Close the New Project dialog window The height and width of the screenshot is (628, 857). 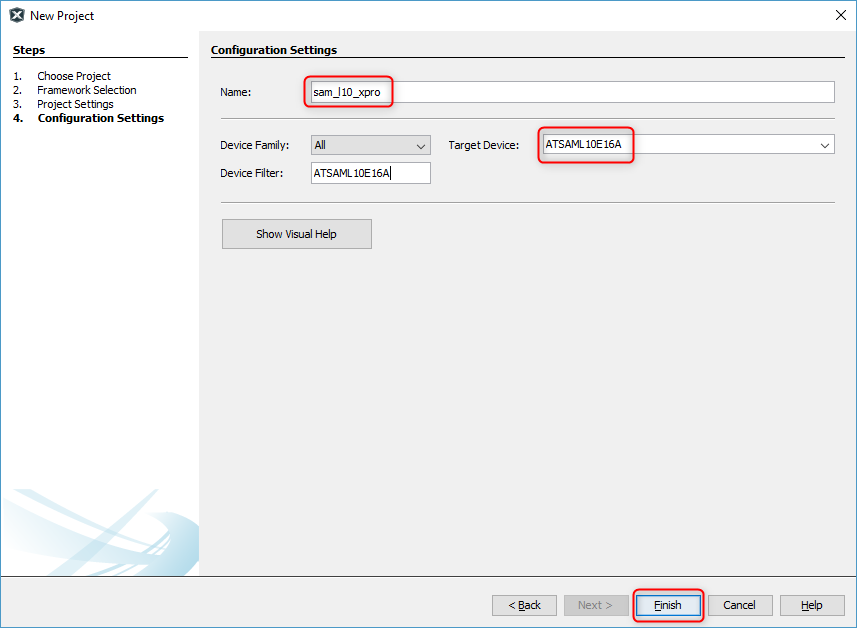pos(839,15)
